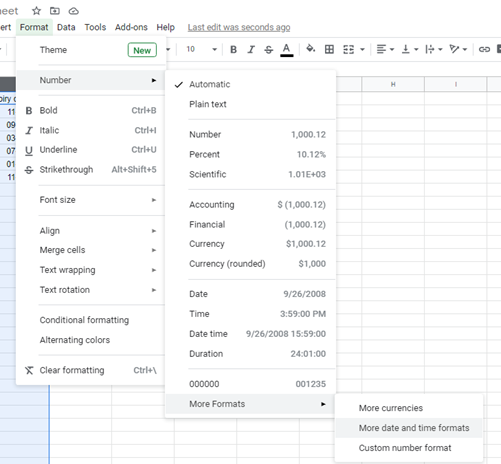Open the Help menu
The height and width of the screenshot is (464, 501).
pyautogui.click(x=166, y=27)
